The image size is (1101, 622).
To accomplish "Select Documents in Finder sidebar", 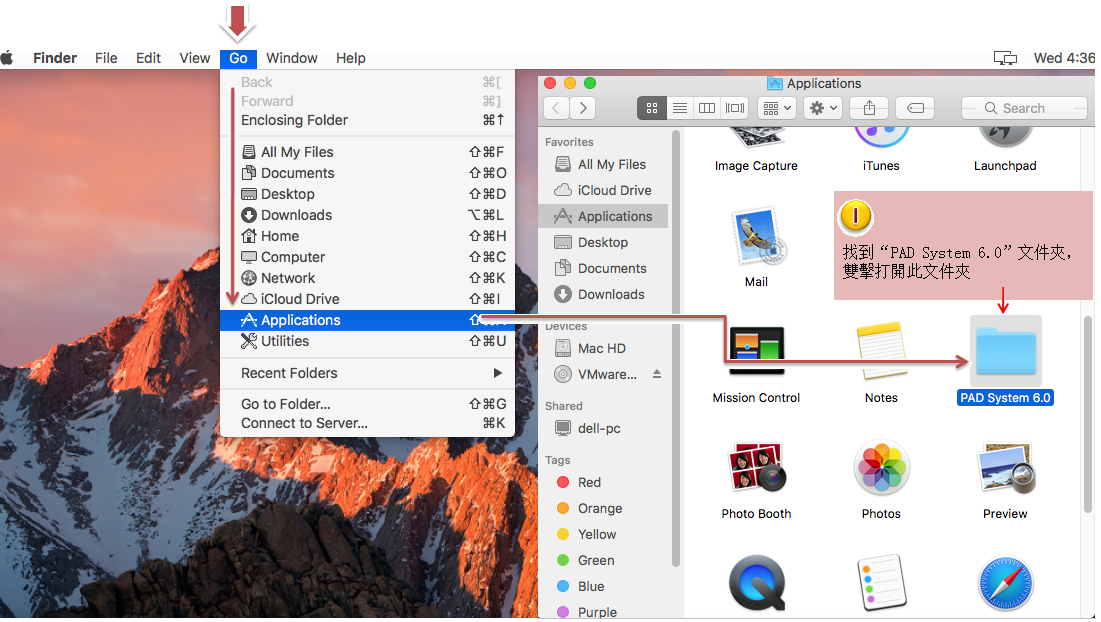I will [x=604, y=268].
